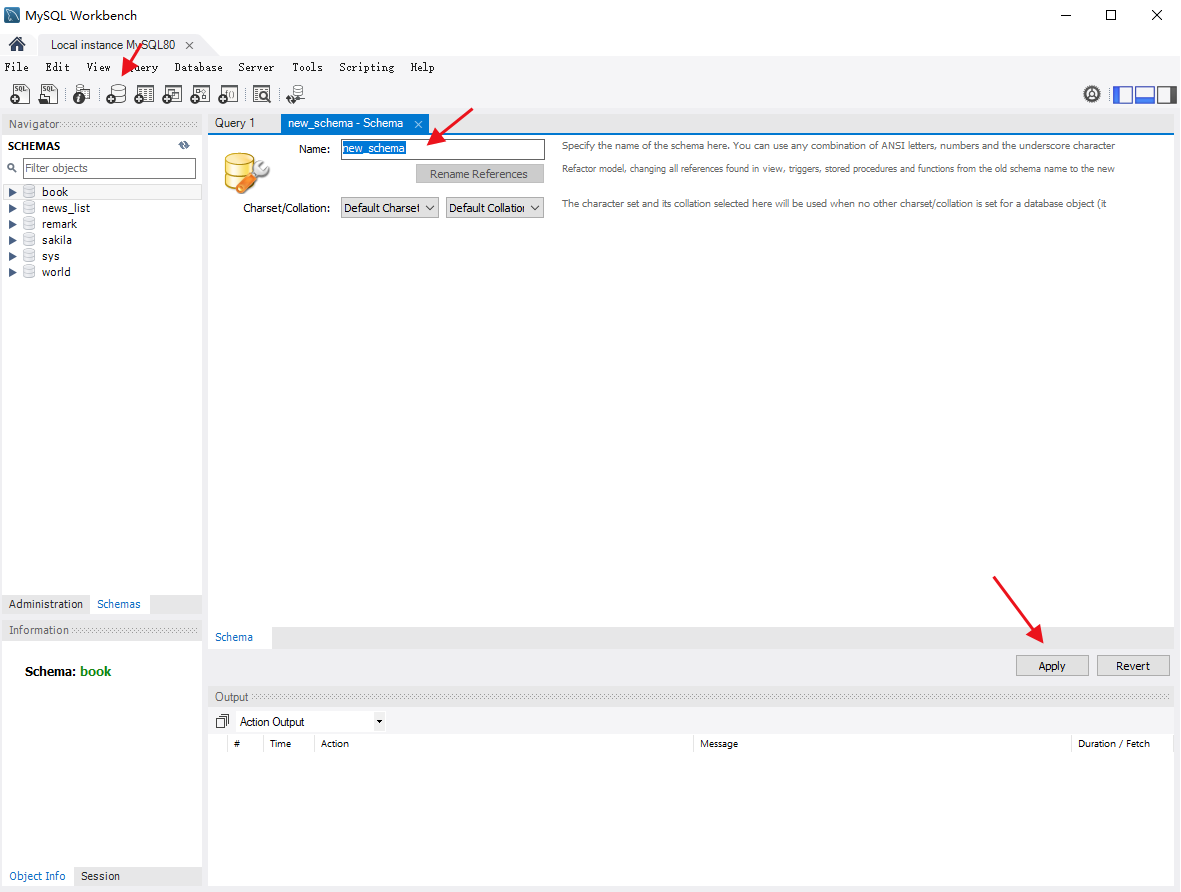Select the Object Info tab
The height and width of the screenshot is (892, 1181).
point(37,876)
